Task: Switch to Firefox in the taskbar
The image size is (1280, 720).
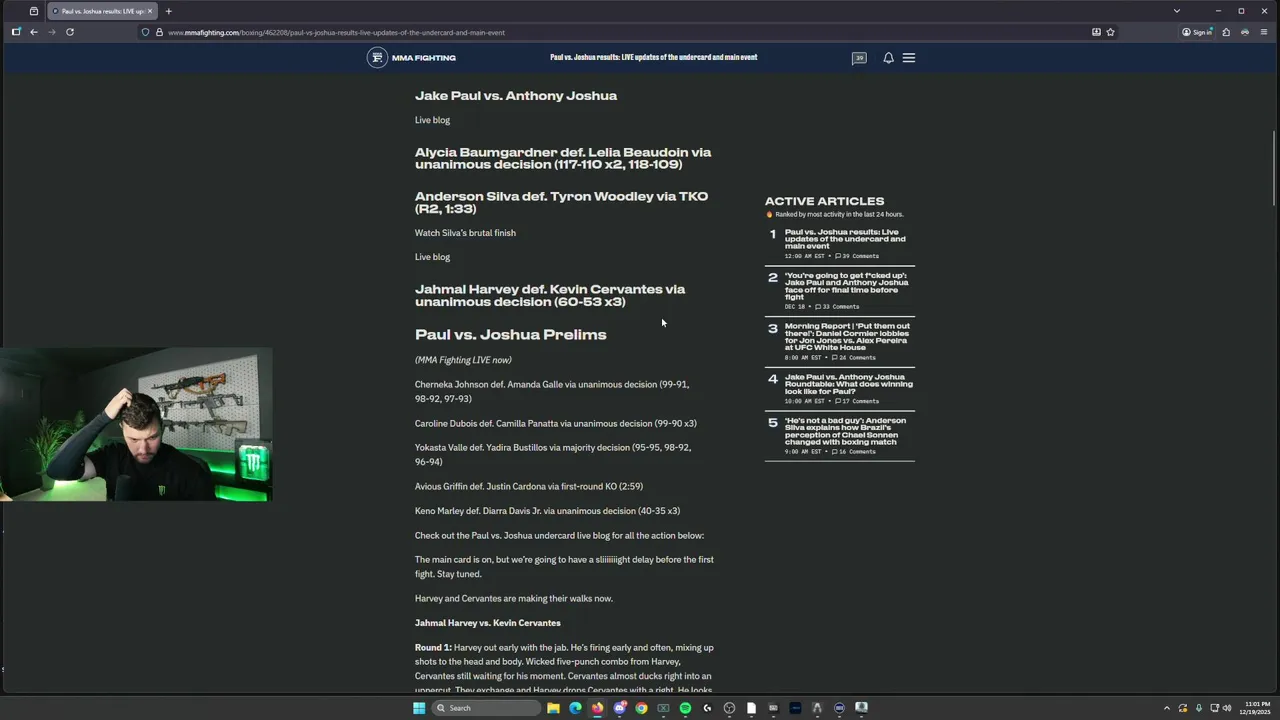Action: click(x=597, y=708)
